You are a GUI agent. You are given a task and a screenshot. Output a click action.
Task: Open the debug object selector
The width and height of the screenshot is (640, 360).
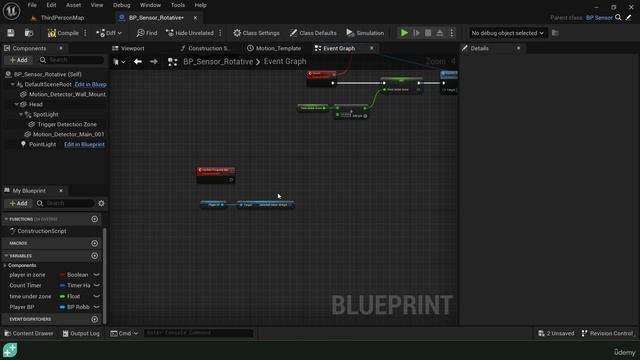pos(507,33)
